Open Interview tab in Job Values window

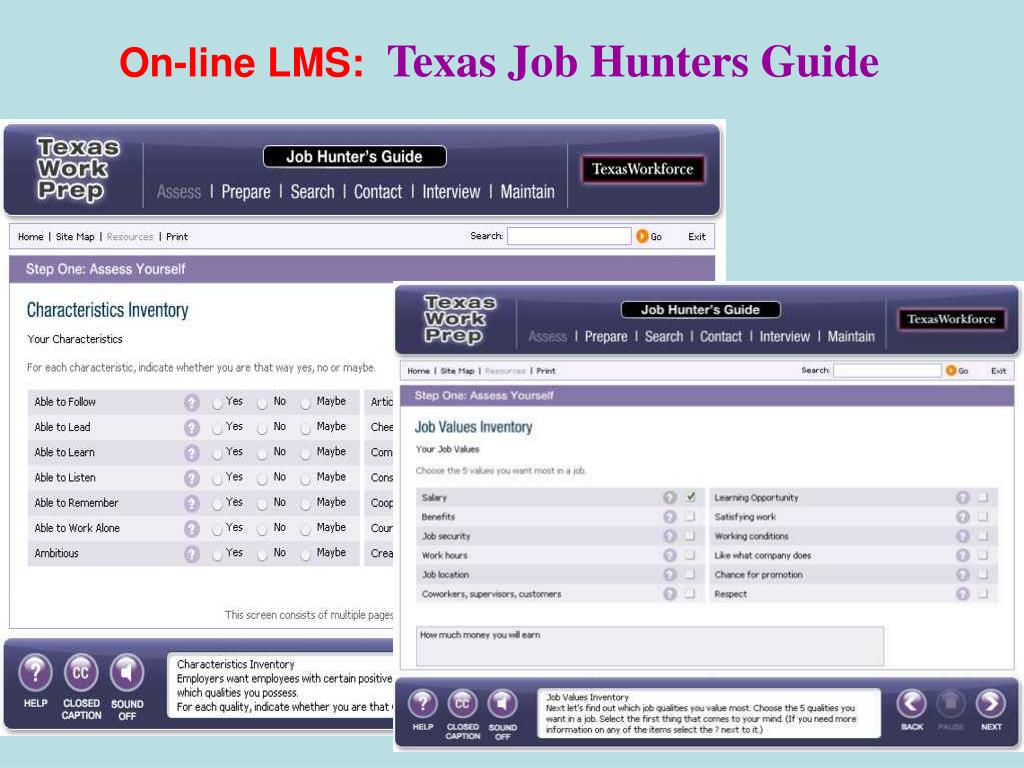pos(784,336)
